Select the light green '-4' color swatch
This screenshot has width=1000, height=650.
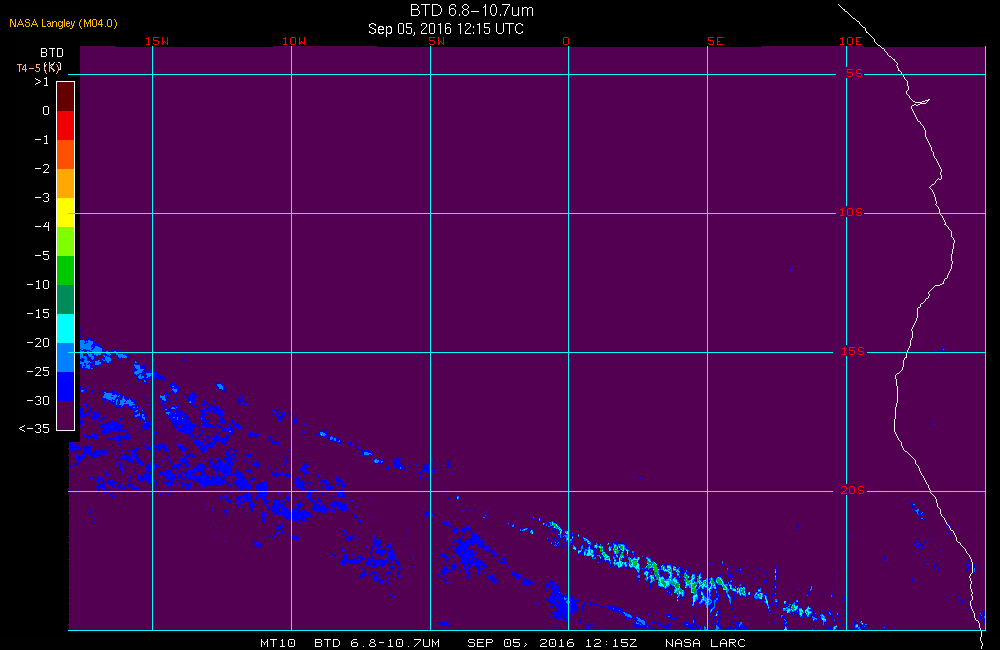66,242
